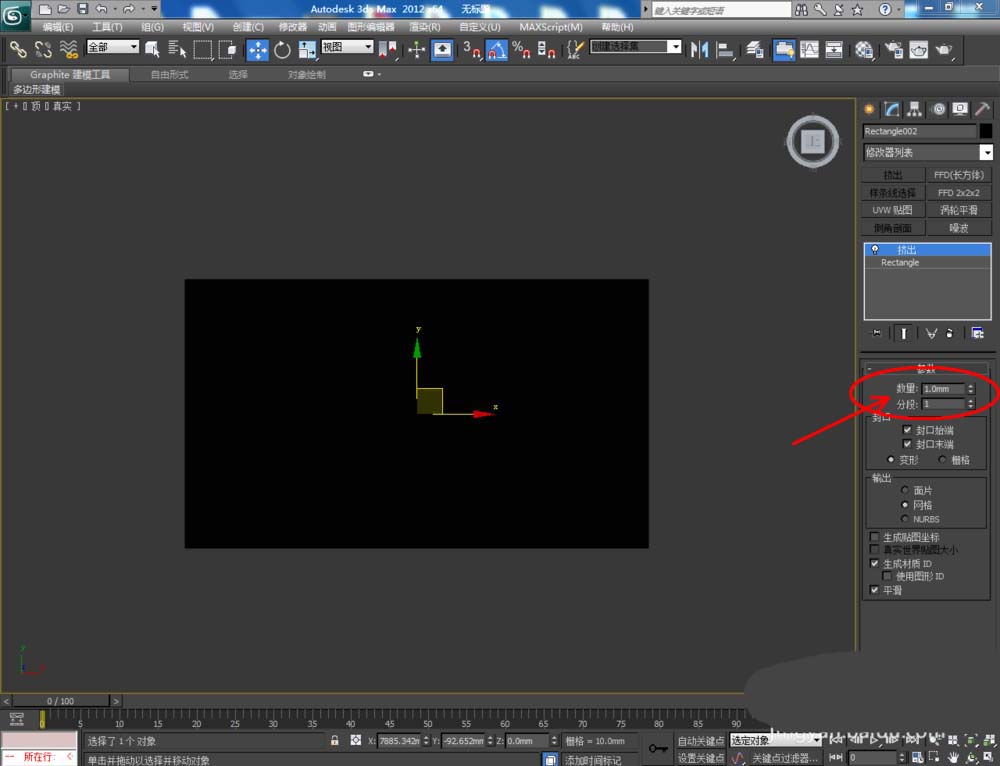The height and width of the screenshot is (766, 1000).
Task: Click 涡轮平滑 modifier button
Action: (959, 210)
